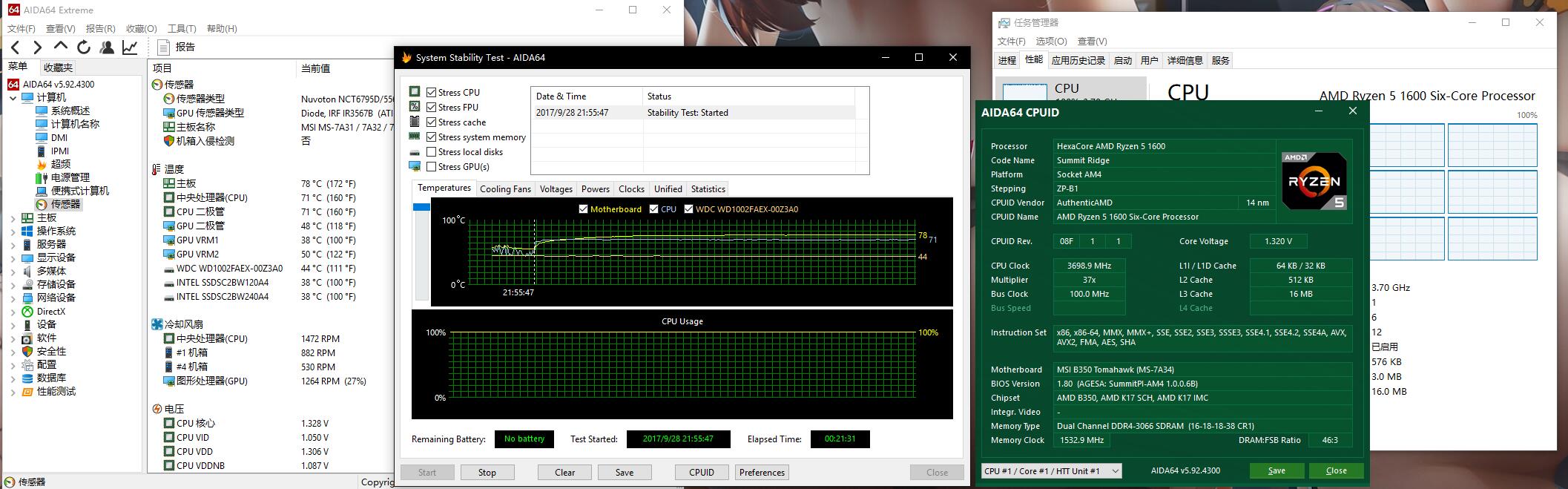The height and width of the screenshot is (489, 1568).
Task: Expand the 显示设备 tree node
Action: pos(13,258)
